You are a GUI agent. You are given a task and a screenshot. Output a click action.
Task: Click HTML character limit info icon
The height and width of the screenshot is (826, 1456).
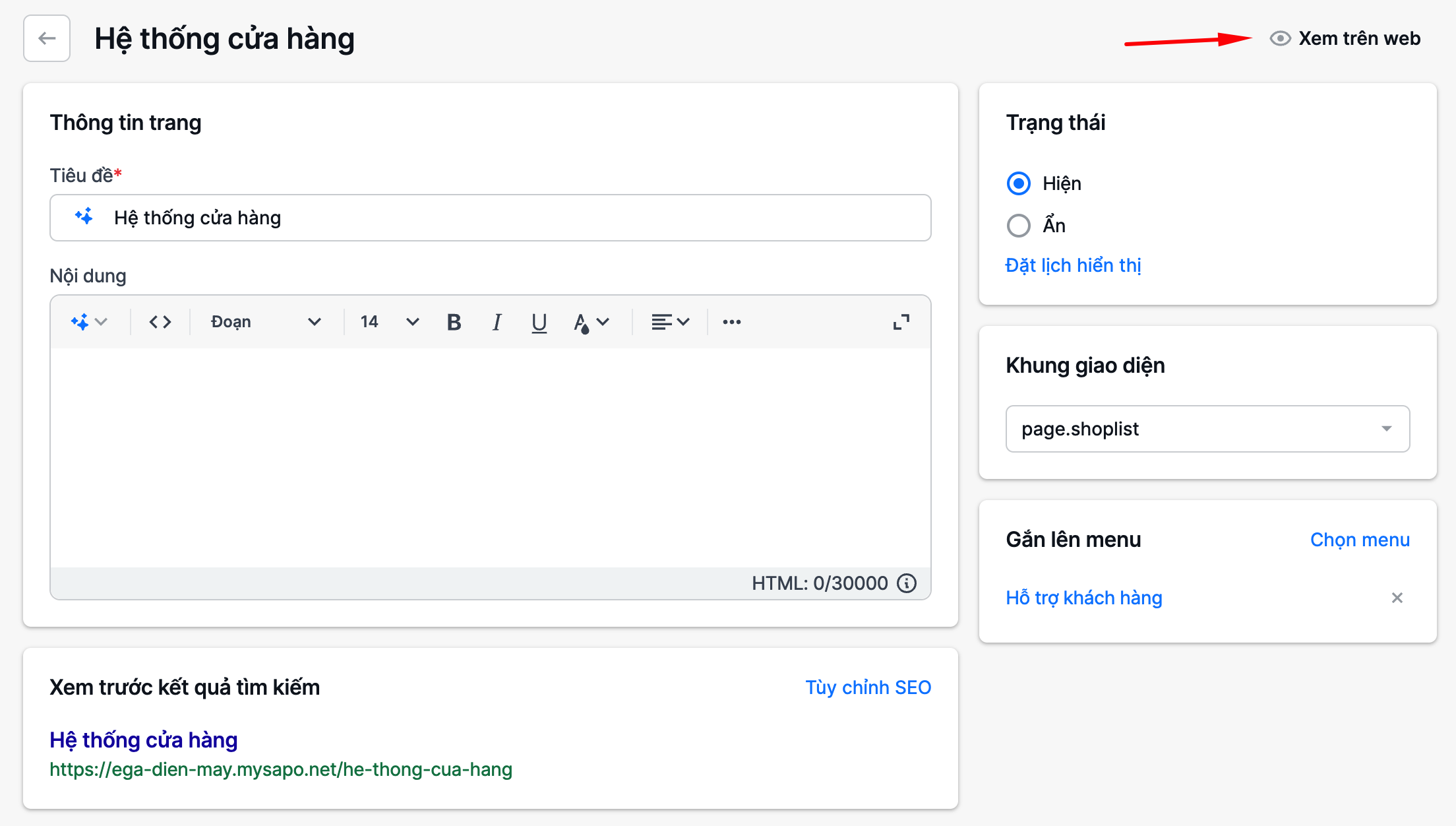pyautogui.click(x=907, y=583)
